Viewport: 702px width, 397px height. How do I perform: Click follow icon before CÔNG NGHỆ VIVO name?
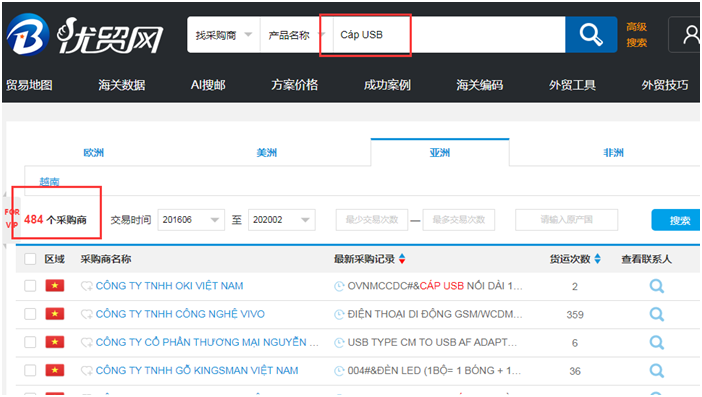(x=86, y=314)
